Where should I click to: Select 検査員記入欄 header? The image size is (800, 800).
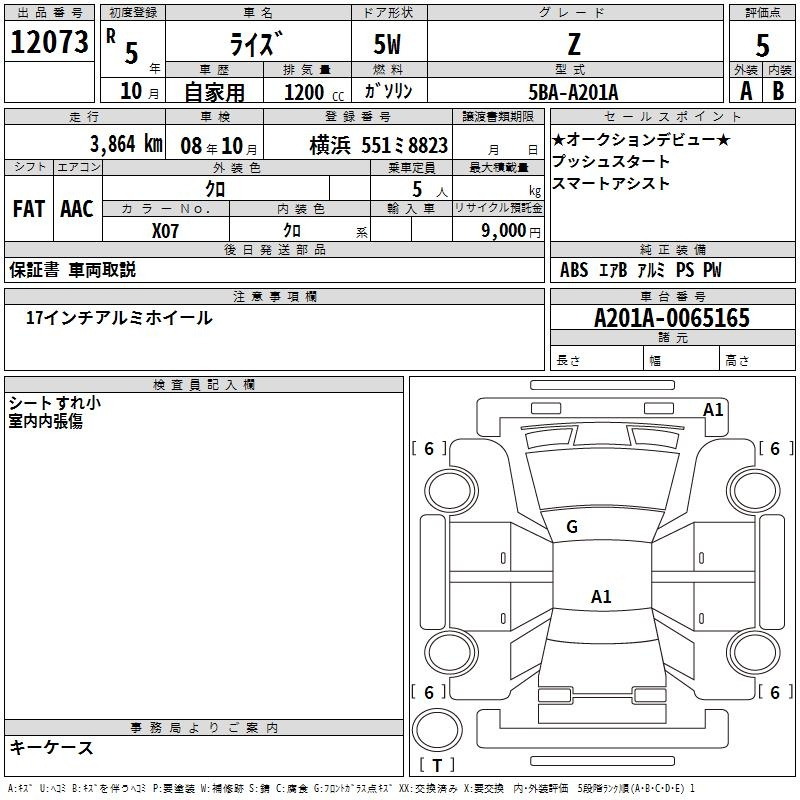pyautogui.click(x=204, y=385)
